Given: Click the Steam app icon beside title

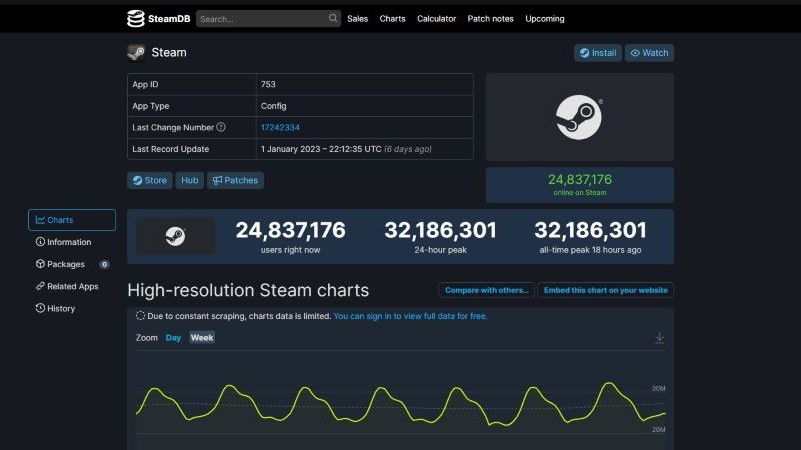Looking at the screenshot, I should click(136, 52).
